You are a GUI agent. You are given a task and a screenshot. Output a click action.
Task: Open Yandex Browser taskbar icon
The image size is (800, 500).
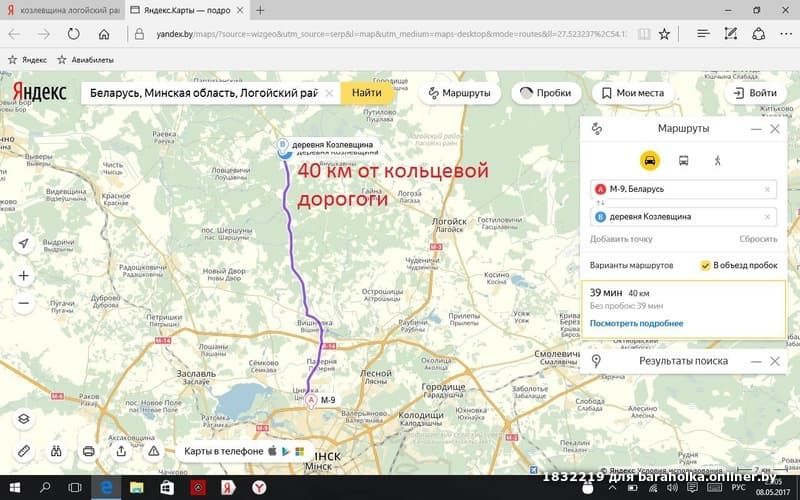coord(259,488)
